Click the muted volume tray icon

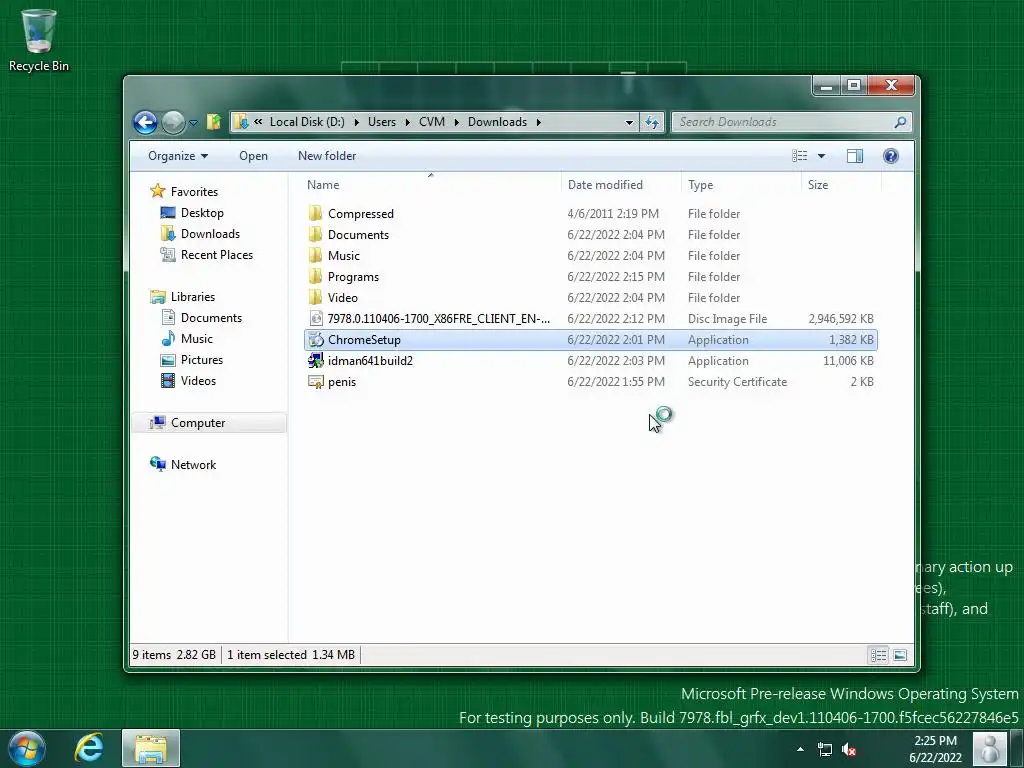pos(848,749)
